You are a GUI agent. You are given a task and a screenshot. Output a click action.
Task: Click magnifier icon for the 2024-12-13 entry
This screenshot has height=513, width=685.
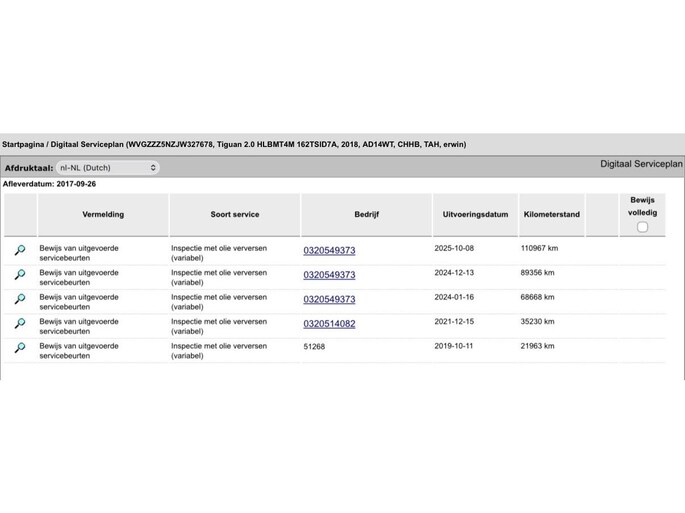(x=19, y=275)
